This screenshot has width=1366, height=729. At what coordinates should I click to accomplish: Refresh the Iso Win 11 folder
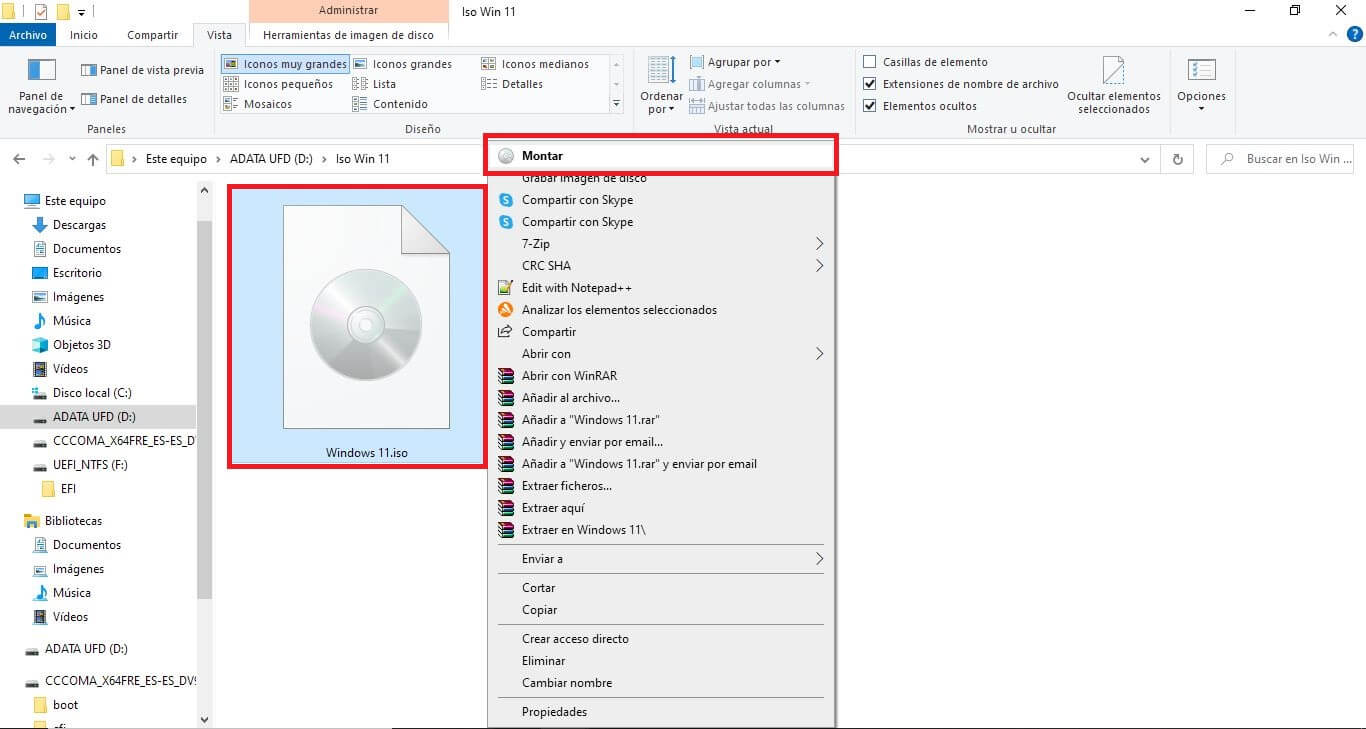[1177, 159]
